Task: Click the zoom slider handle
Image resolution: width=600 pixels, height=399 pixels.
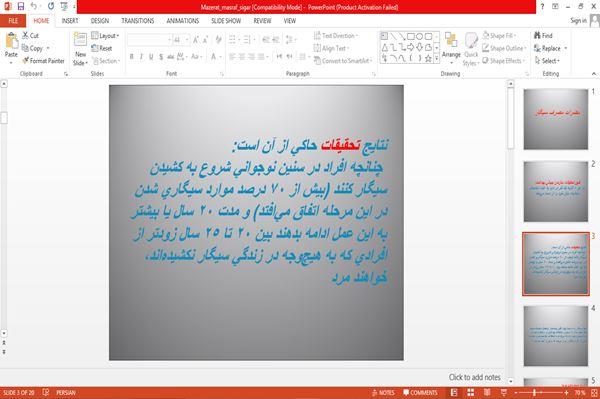Action: [534, 392]
